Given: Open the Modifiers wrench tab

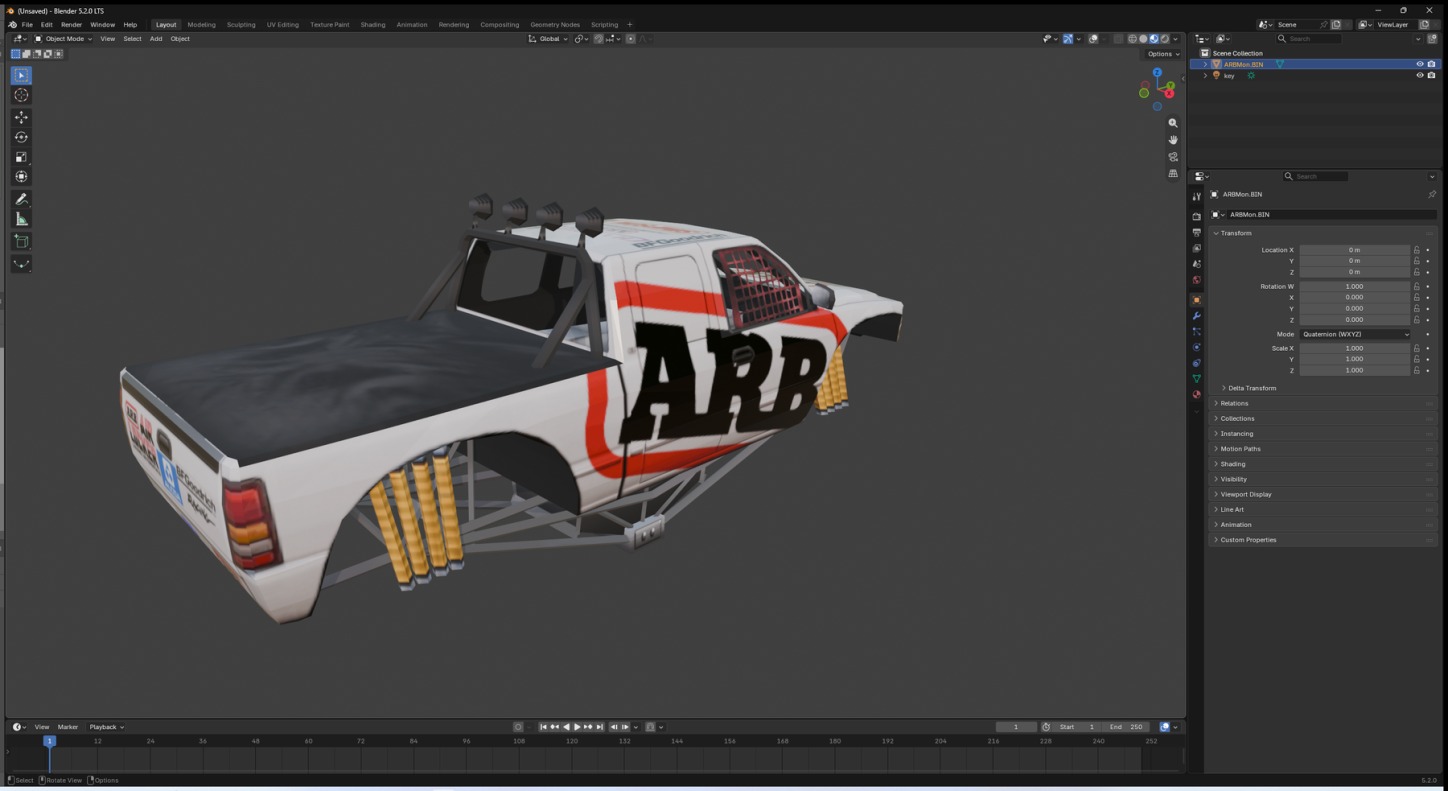Looking at the screenshot, I should pos(1196,316).
